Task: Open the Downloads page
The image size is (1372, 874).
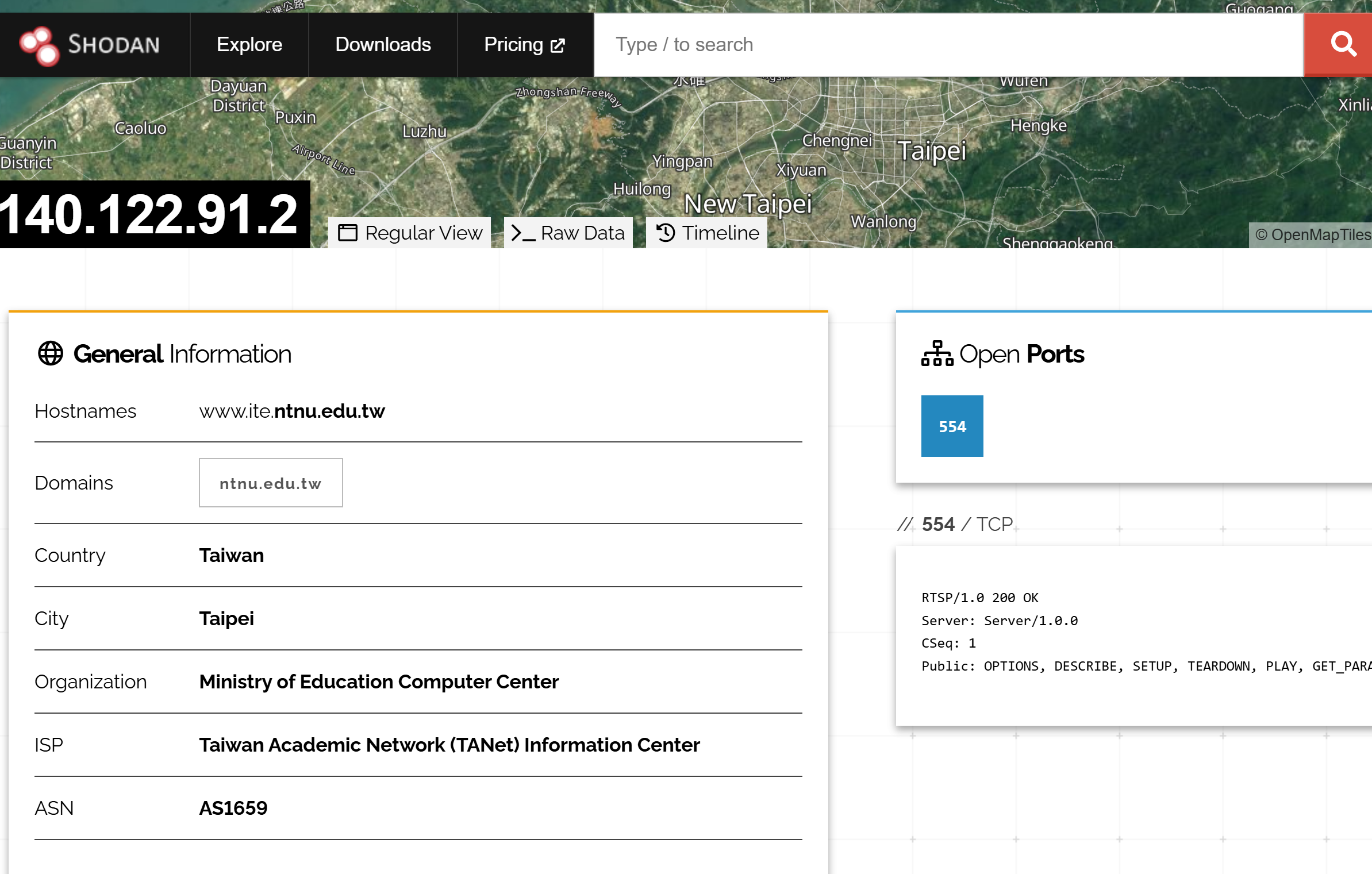Action: (x=383, y=45)
